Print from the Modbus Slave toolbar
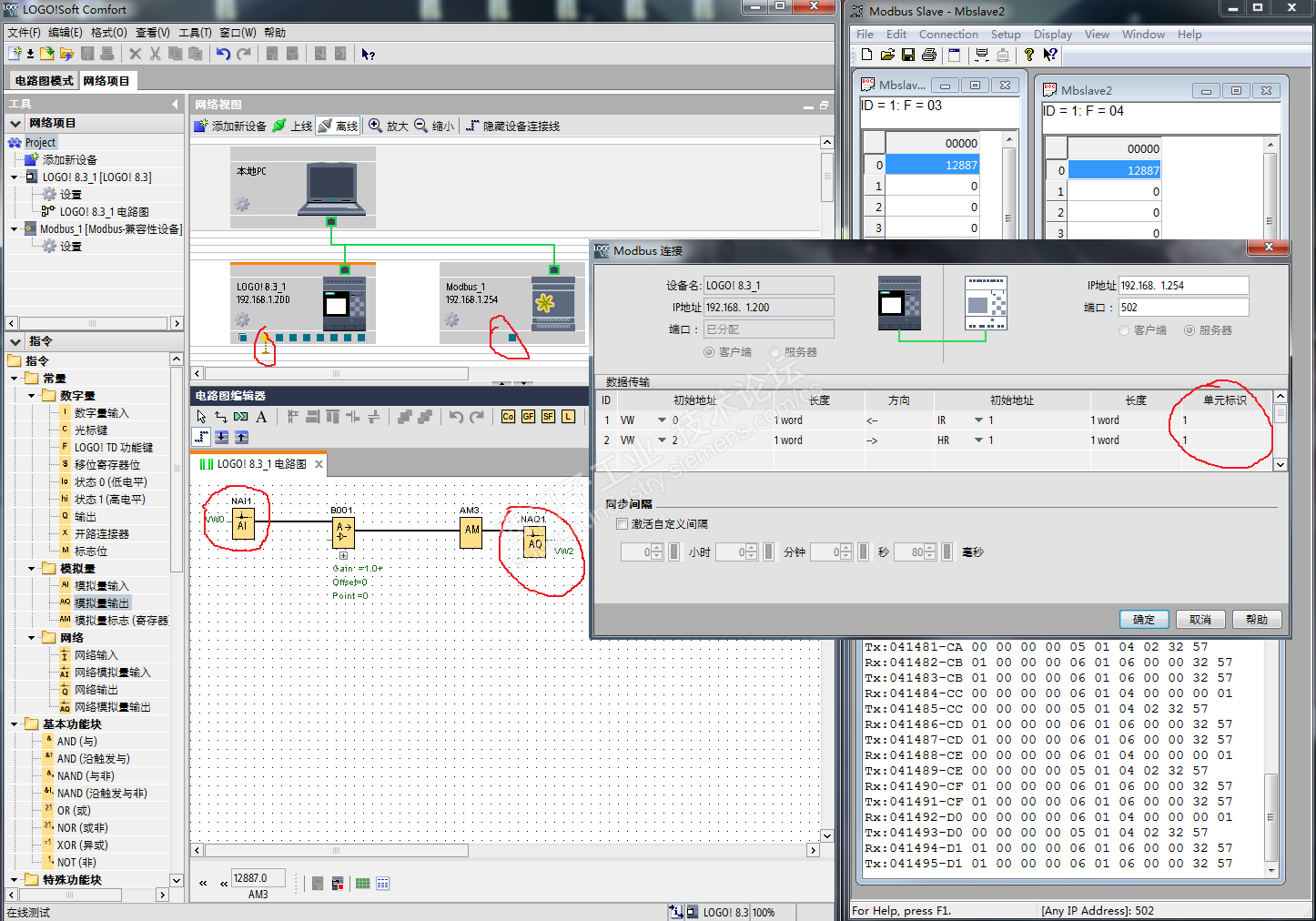This screenshot has height=921, width=1316. (x=929, y=55)
